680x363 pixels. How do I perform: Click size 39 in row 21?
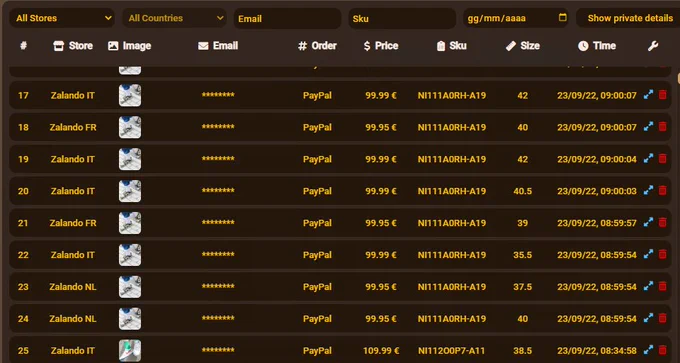523,223
